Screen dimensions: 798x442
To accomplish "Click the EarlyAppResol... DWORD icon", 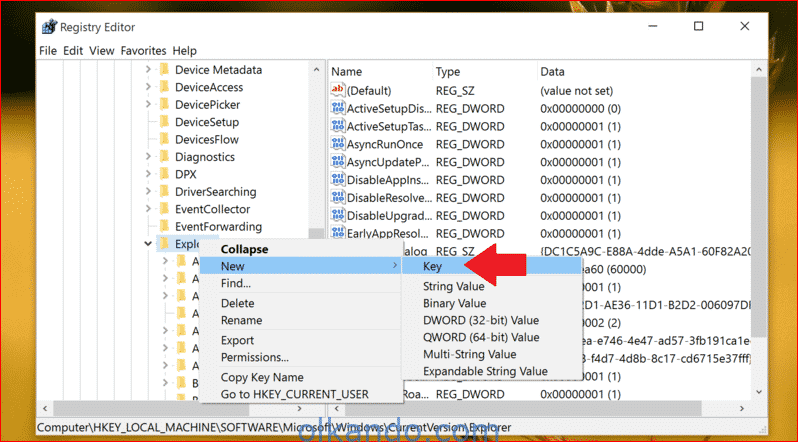I will pyautogui.click(x=338, y=233).
